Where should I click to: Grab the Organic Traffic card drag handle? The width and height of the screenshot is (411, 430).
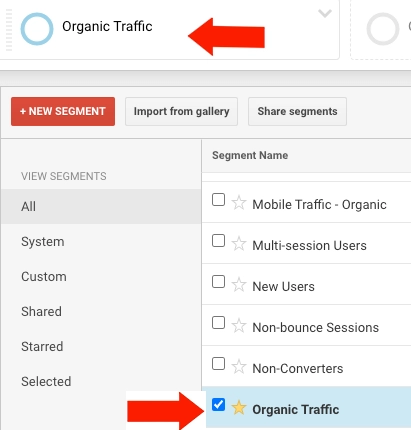point(9,30)
